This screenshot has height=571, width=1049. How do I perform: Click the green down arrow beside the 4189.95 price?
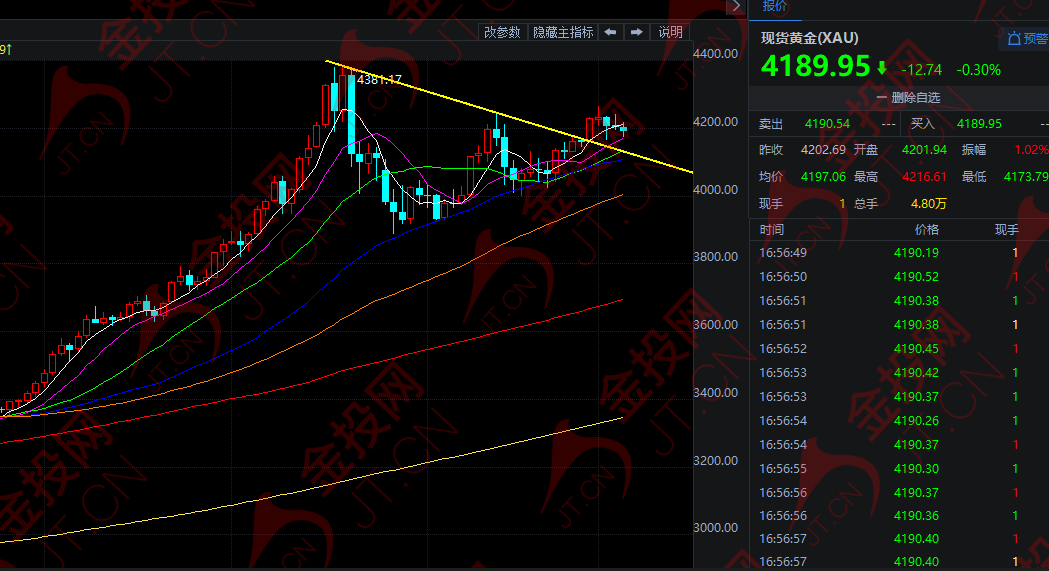[882, 68]
